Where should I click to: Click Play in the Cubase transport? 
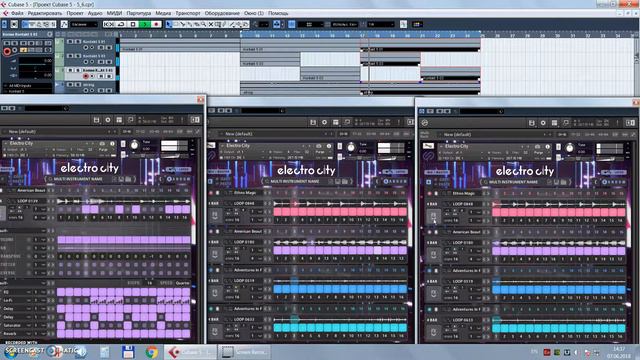(144, 24)
